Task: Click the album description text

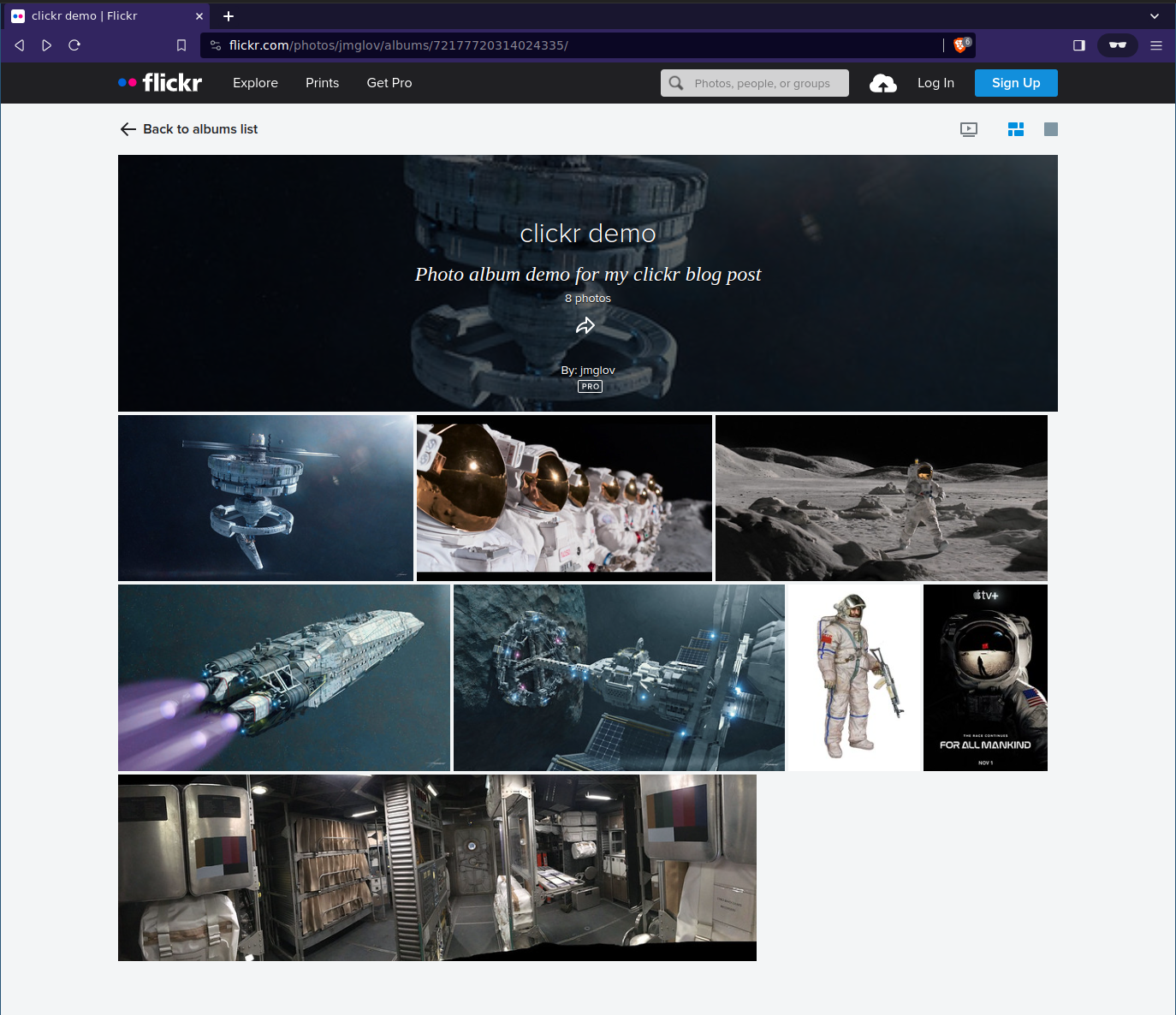Action: coord(588,275)
